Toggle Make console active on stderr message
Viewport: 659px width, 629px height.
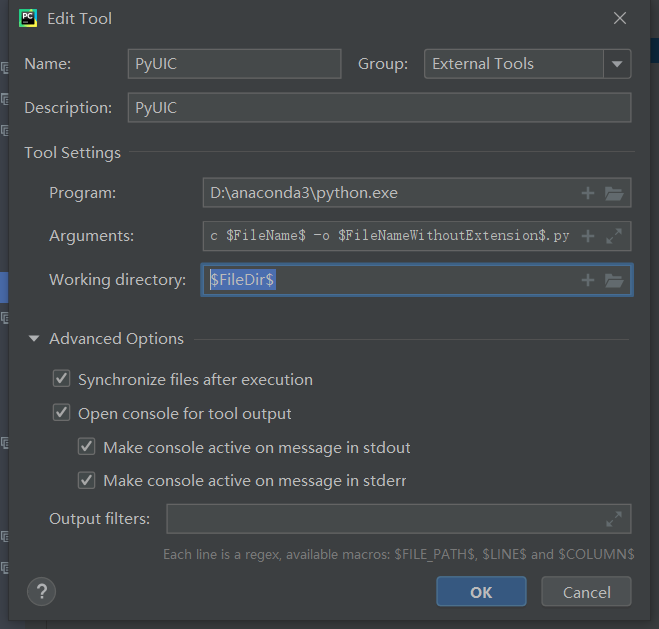point(87,481)
